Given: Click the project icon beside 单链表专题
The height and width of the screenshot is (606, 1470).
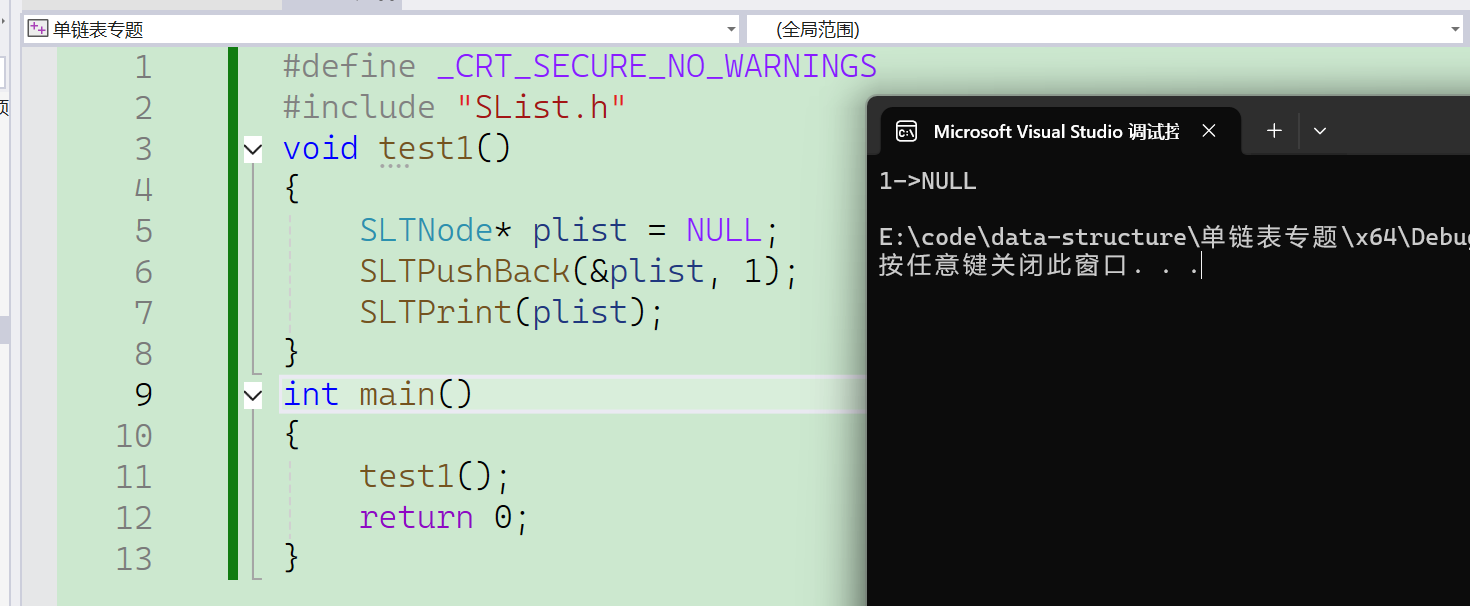Looking at the screenshot, I should click(x=38, y=29).
